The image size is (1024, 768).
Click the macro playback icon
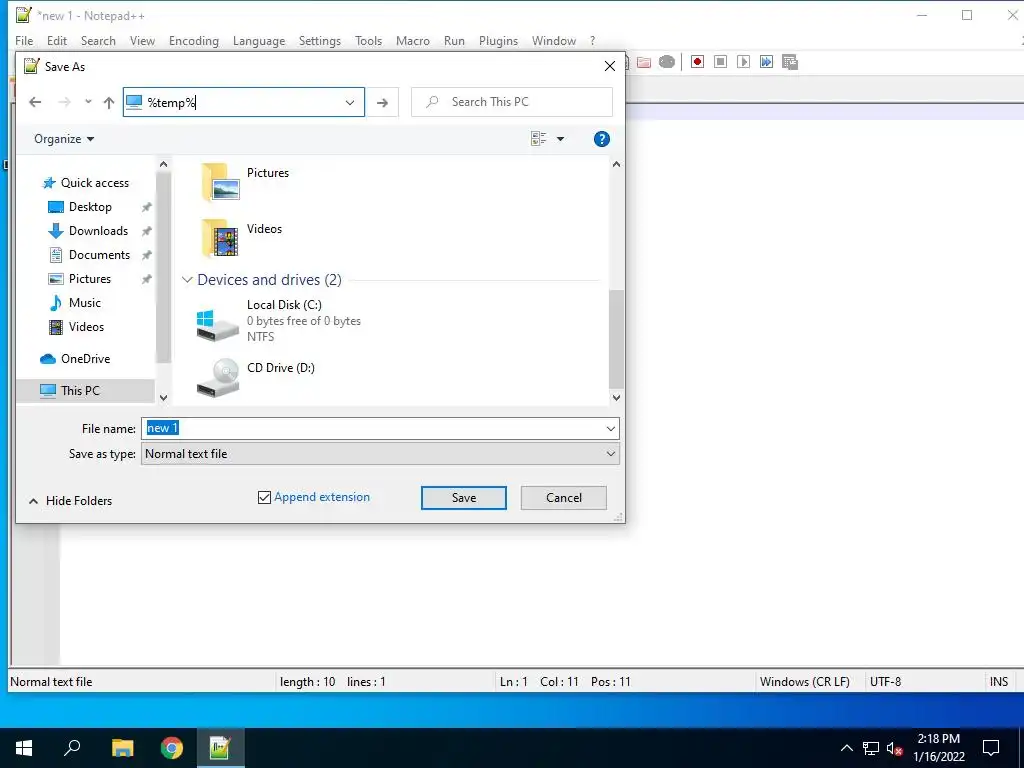click(743, 62)
